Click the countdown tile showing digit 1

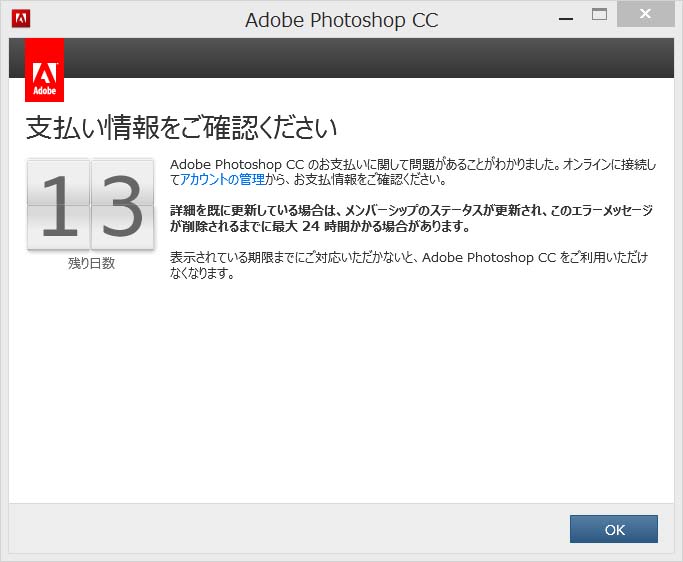point(58,204)
